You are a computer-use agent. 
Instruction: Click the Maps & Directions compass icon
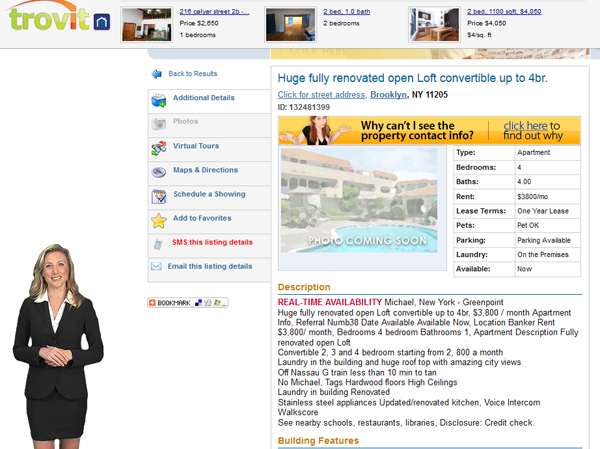[158, 172]
